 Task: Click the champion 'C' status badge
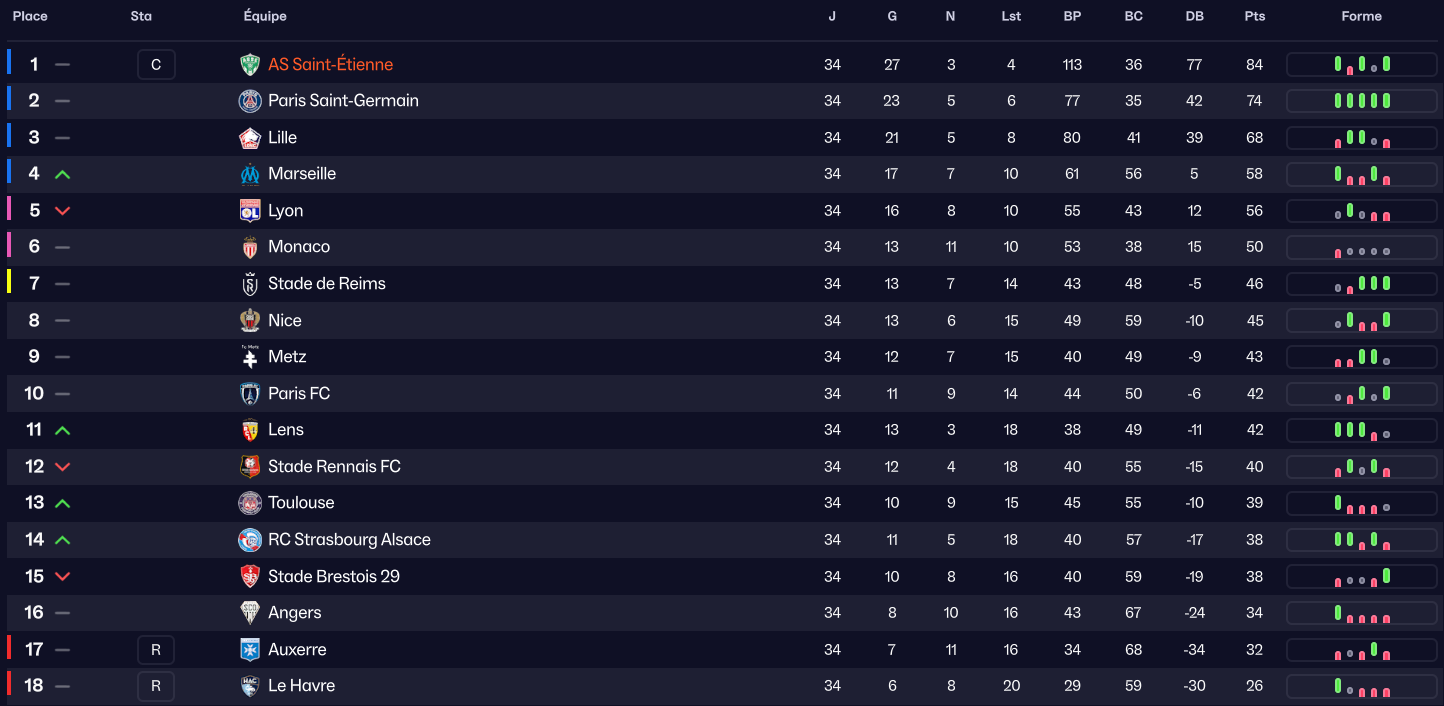click(x=156, y=65)
